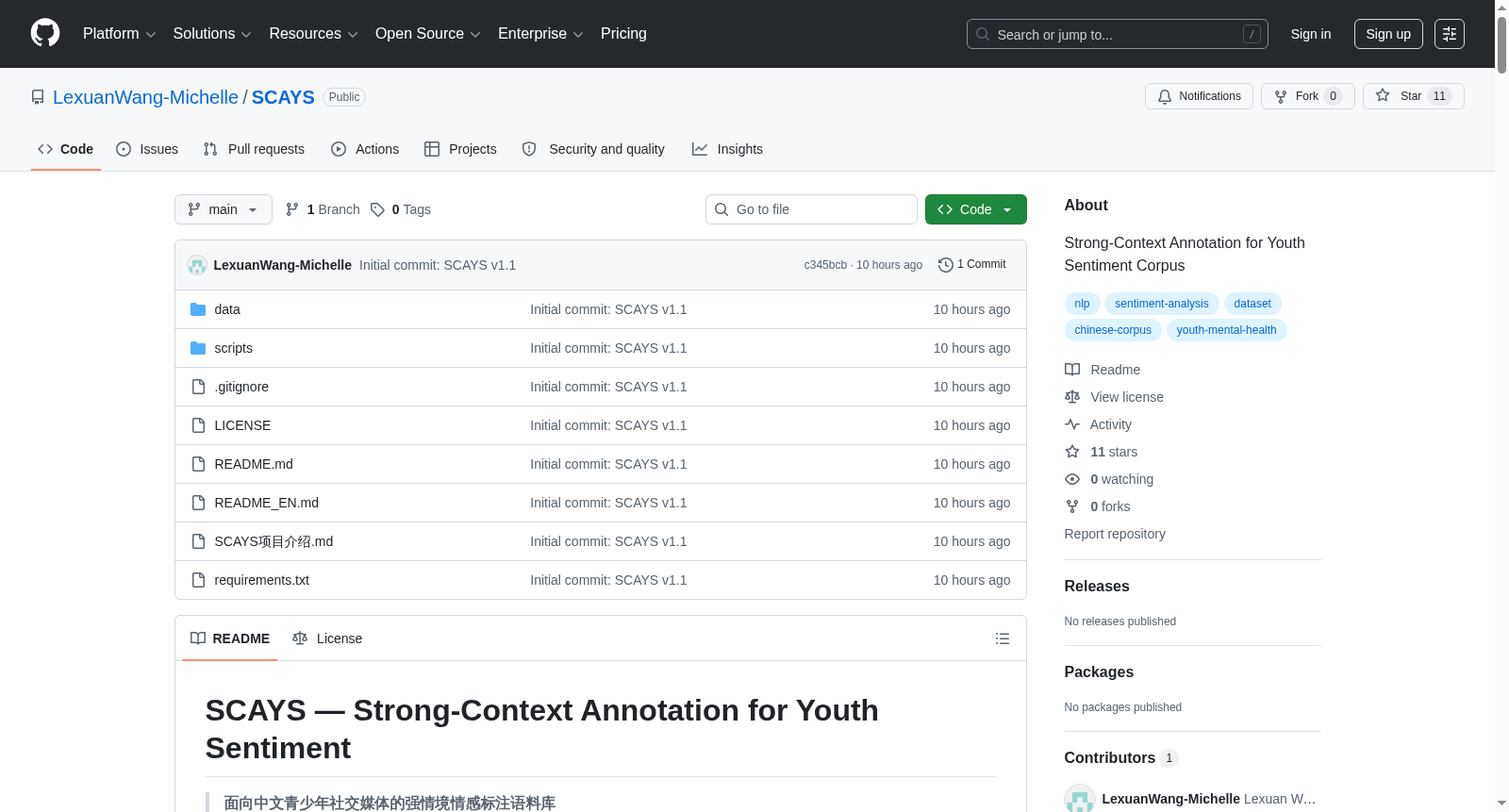Image resolution: width=1509 pixels, height=812 pixels.
Task: Open the dataset topic tag
Action: point(1252,304)
